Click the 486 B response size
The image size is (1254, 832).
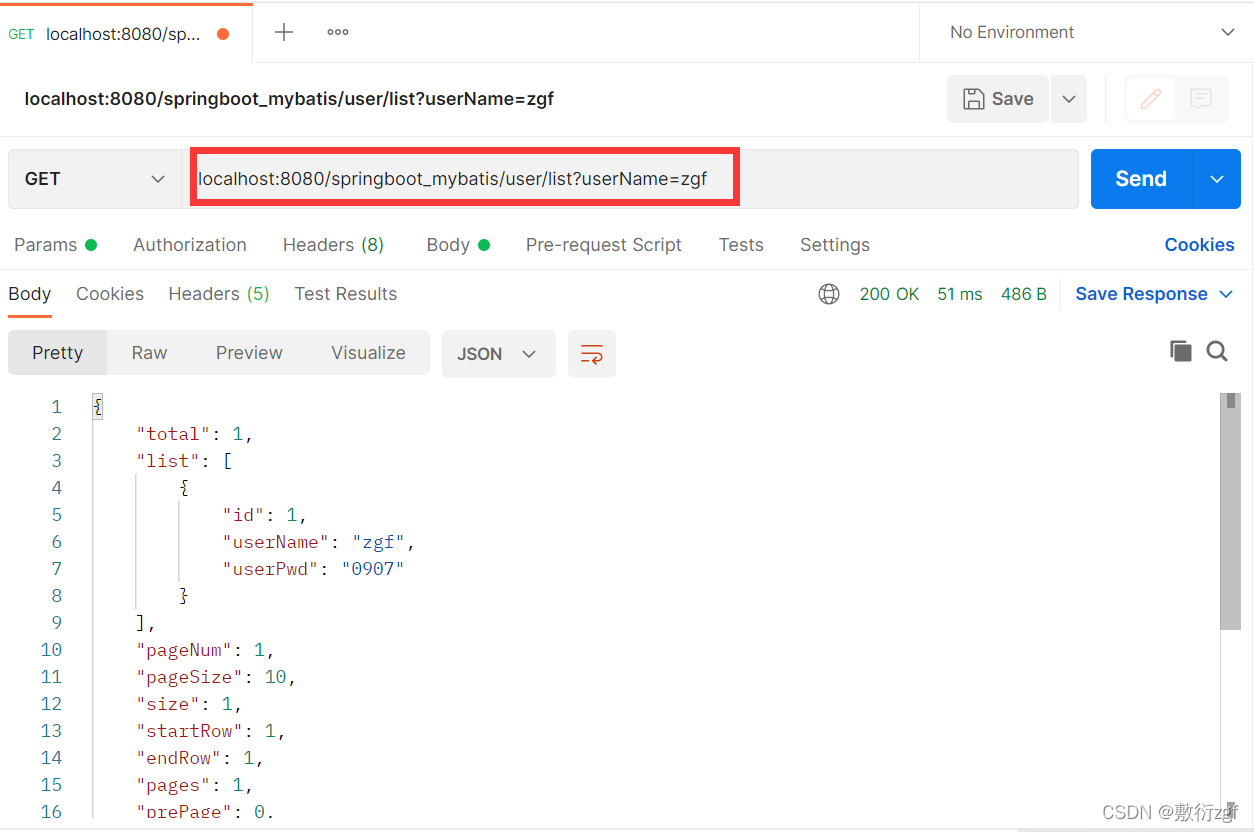coord(1024,294)
